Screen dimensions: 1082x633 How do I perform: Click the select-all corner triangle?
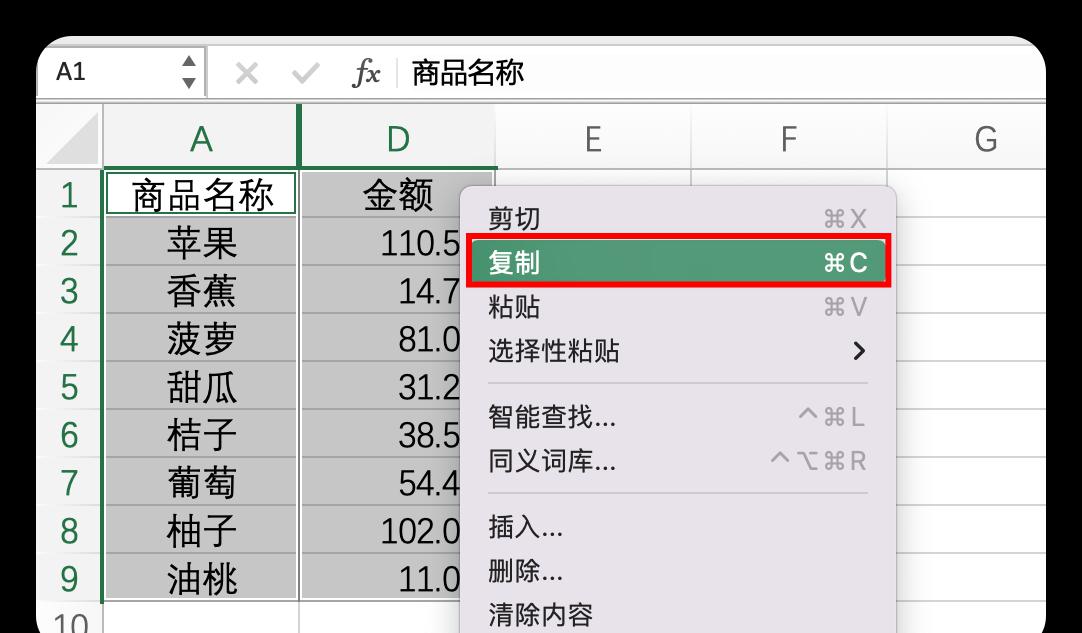pyautogui.click(x=71, y=138)
